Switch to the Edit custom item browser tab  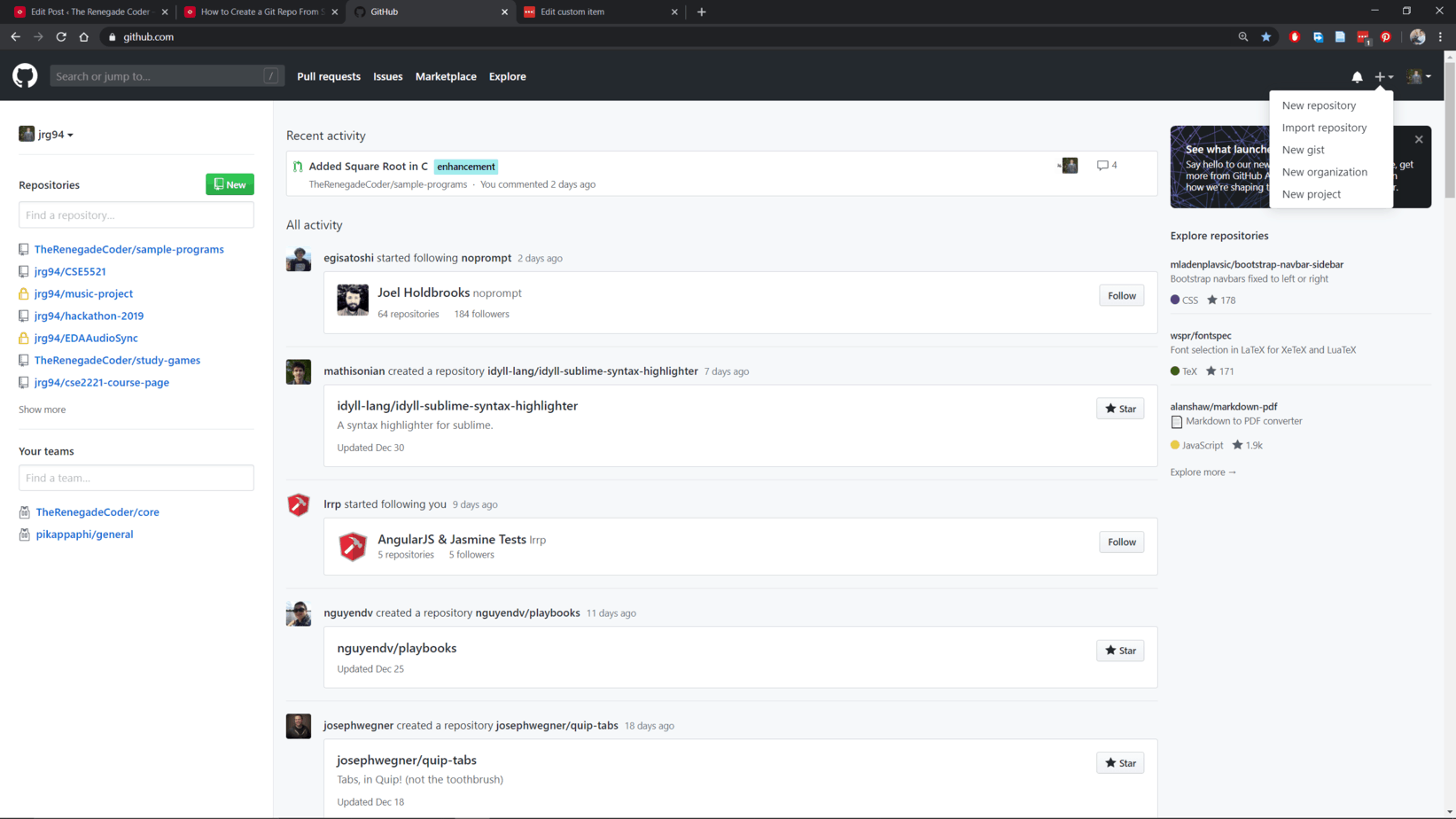585,12
